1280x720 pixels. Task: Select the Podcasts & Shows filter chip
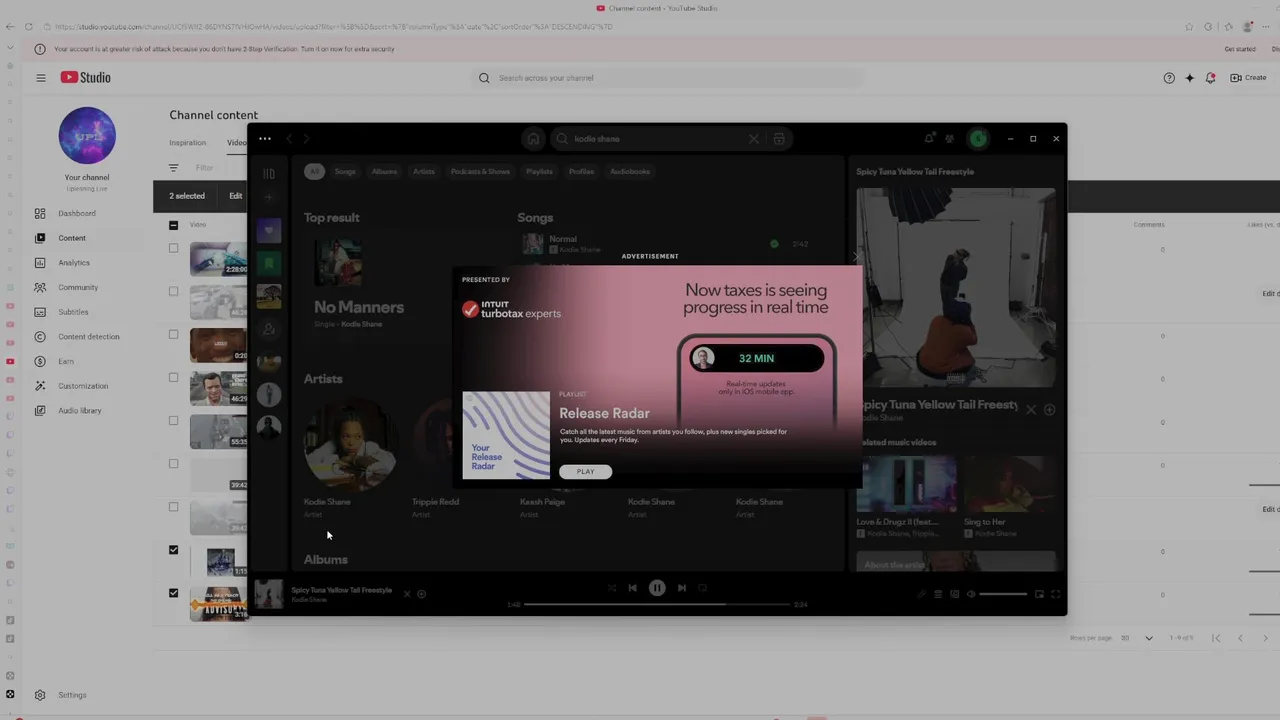(x=480, y=171)
